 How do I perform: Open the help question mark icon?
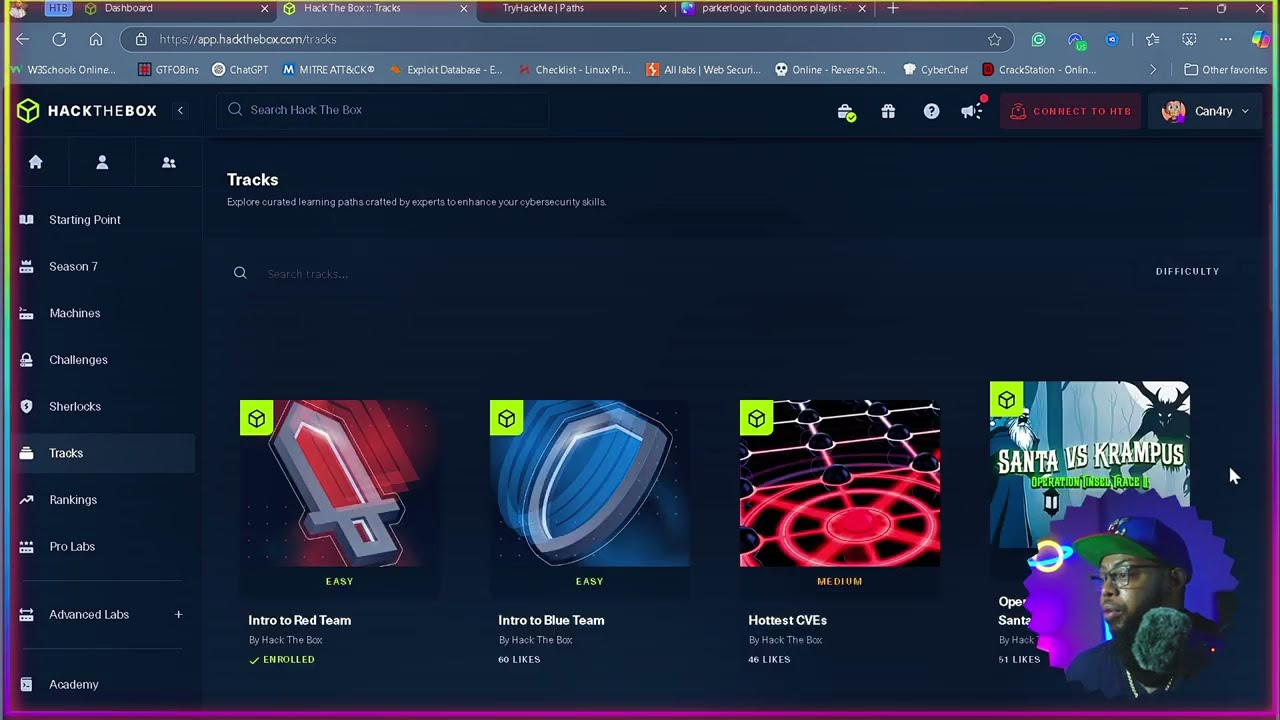click(931, 111)
